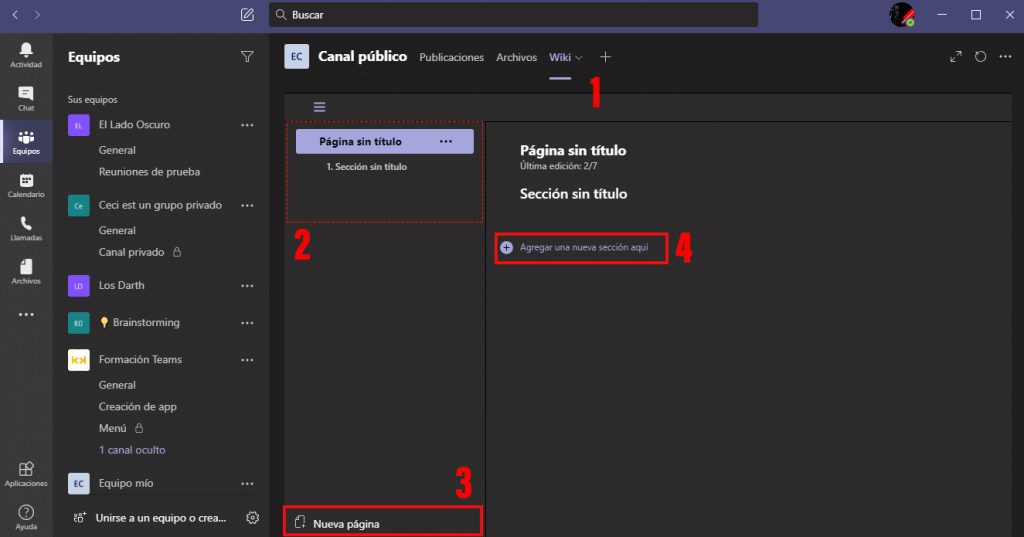
Task: Open more tab options ellipsis at top right
Action: (1005, 57)
